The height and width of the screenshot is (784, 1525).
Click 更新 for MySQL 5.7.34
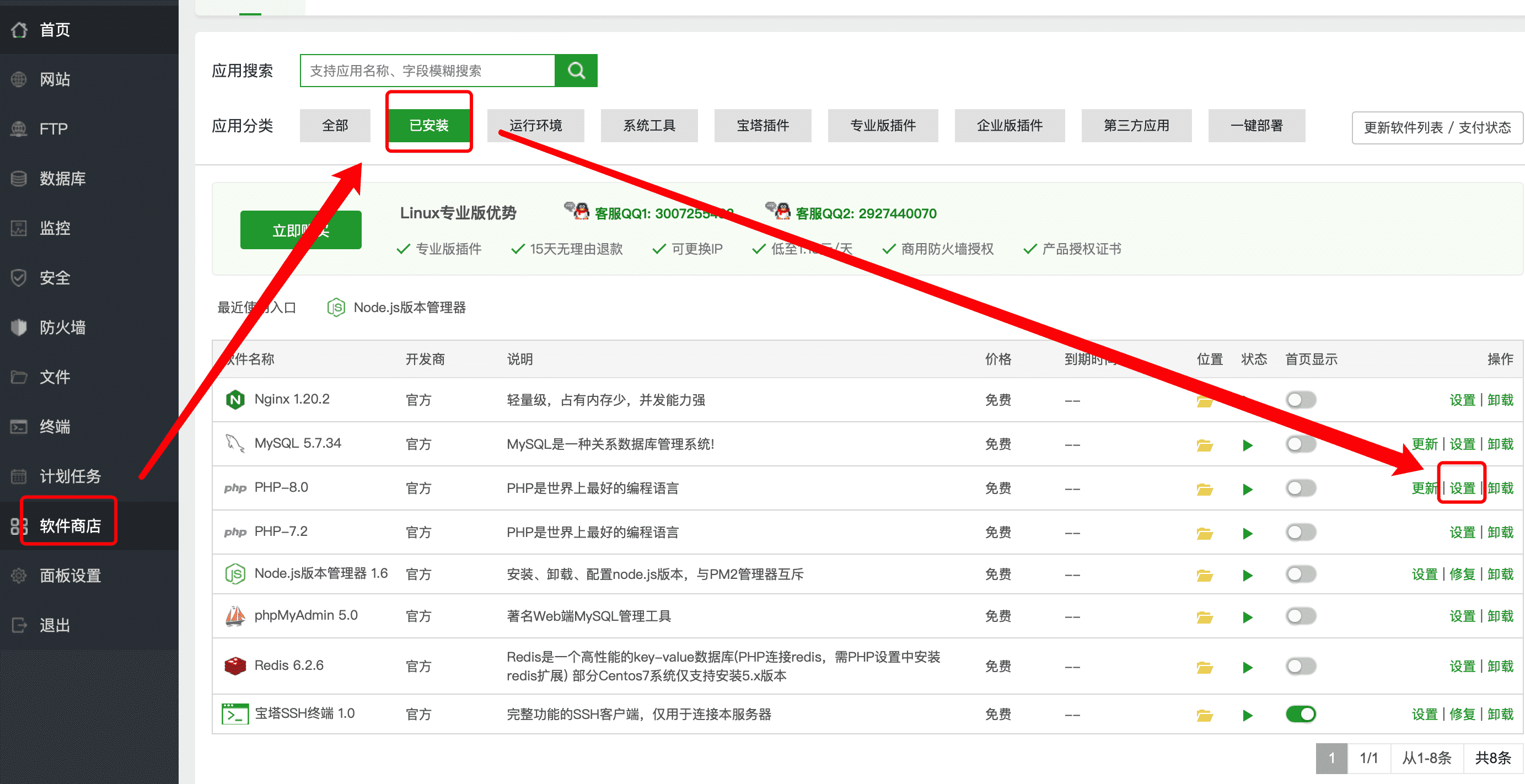point(1424,444)
